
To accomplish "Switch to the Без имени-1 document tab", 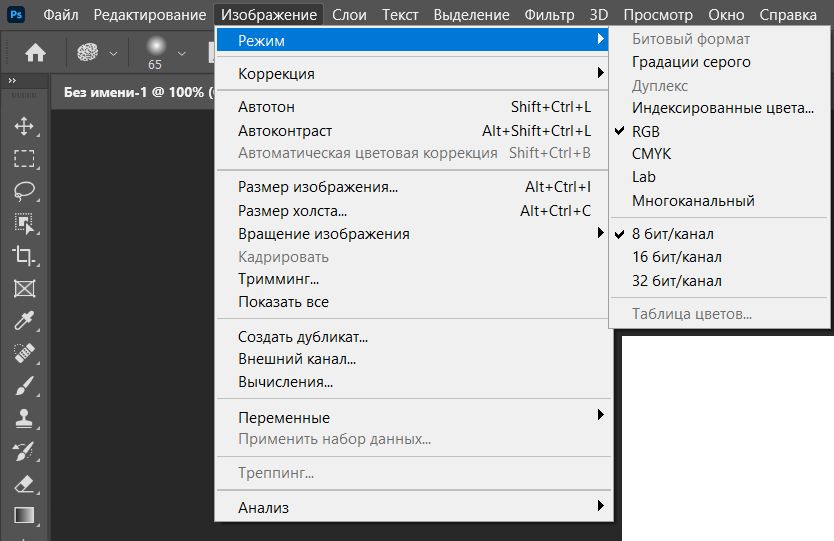I will (133, 92).
